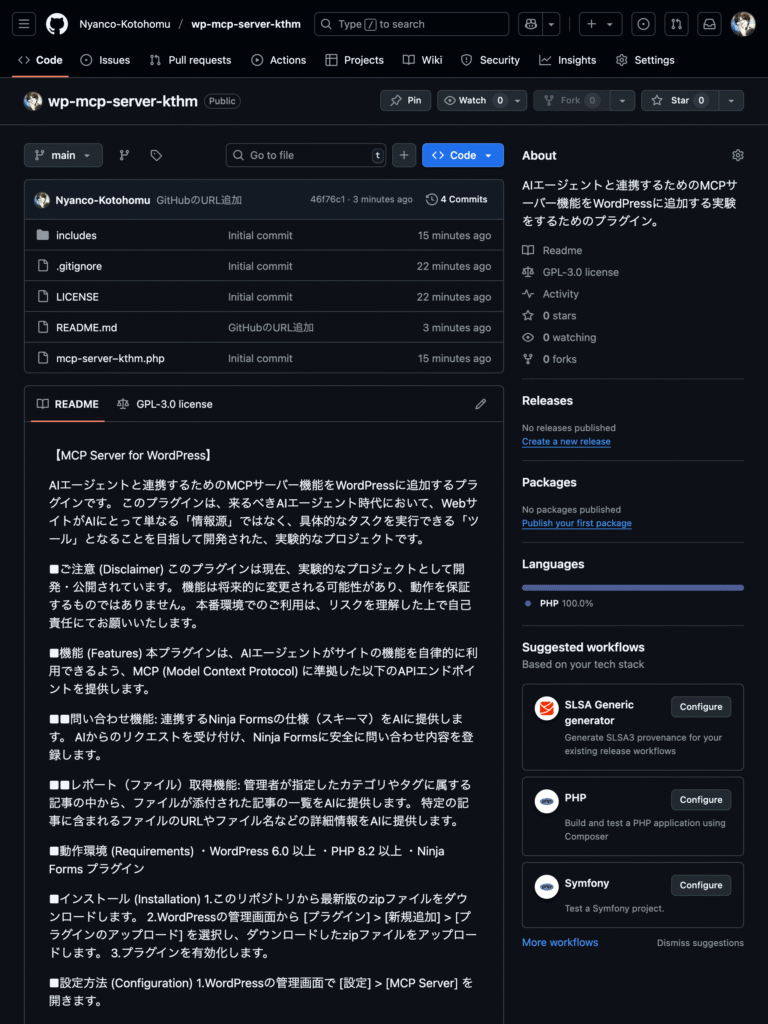The width and height of the screenshot is (768, 1024).
Task: Open the GPL-3.0 license tab in README panel
Action: point(164,404)
